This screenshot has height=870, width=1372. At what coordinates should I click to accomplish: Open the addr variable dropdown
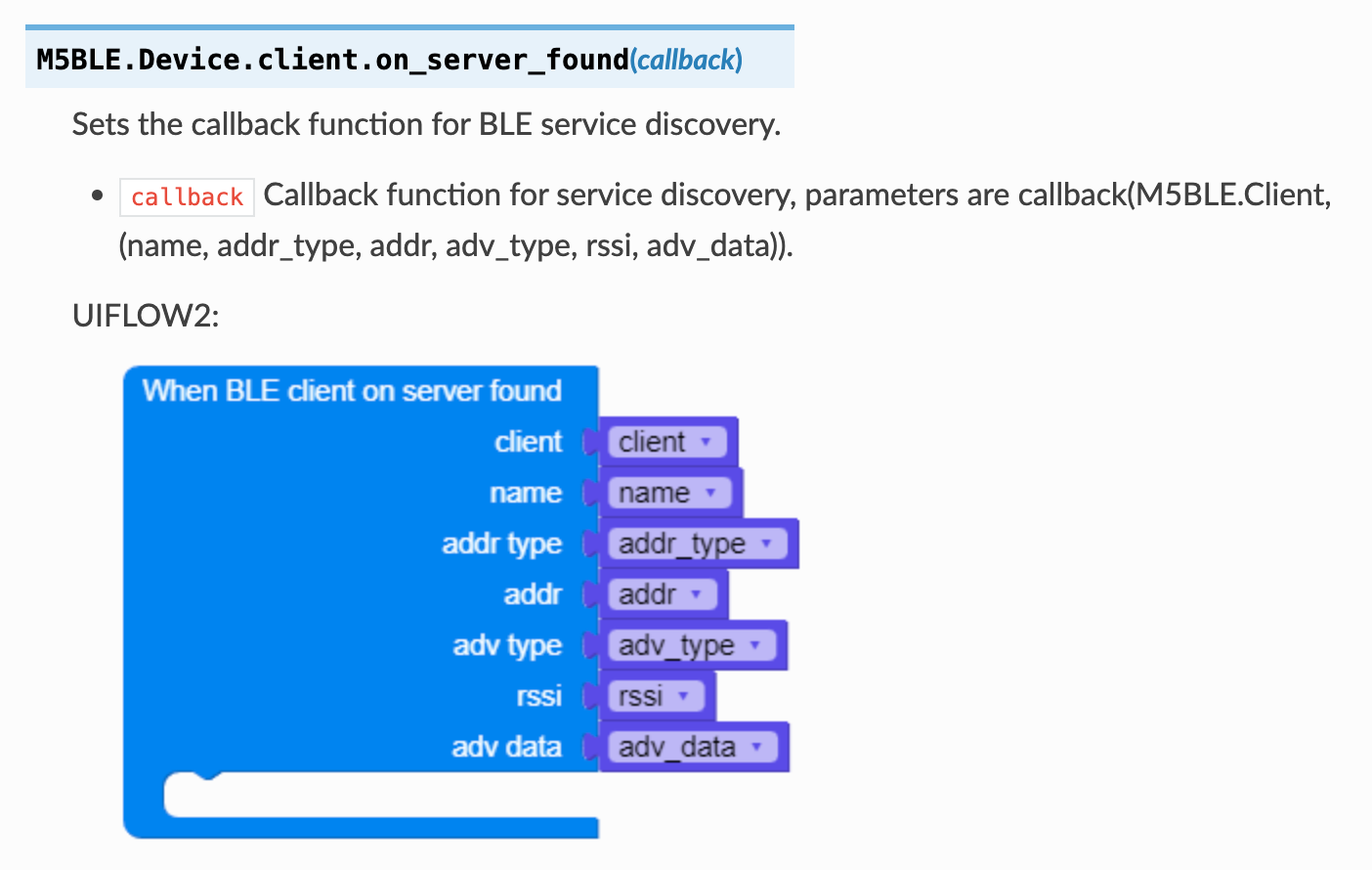pyautogui.click(x=663, y=594)
